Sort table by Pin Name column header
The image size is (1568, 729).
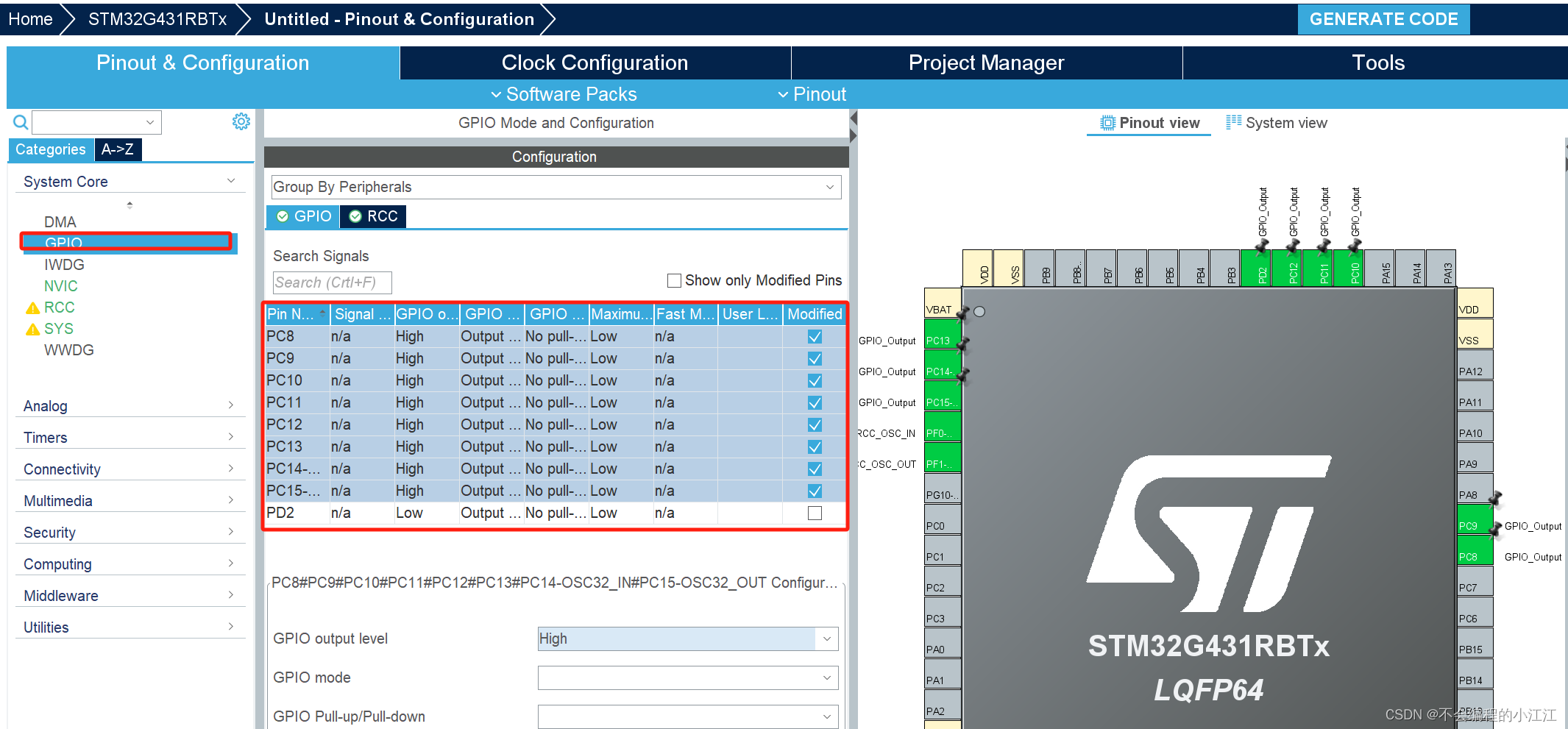pos(297,314)
